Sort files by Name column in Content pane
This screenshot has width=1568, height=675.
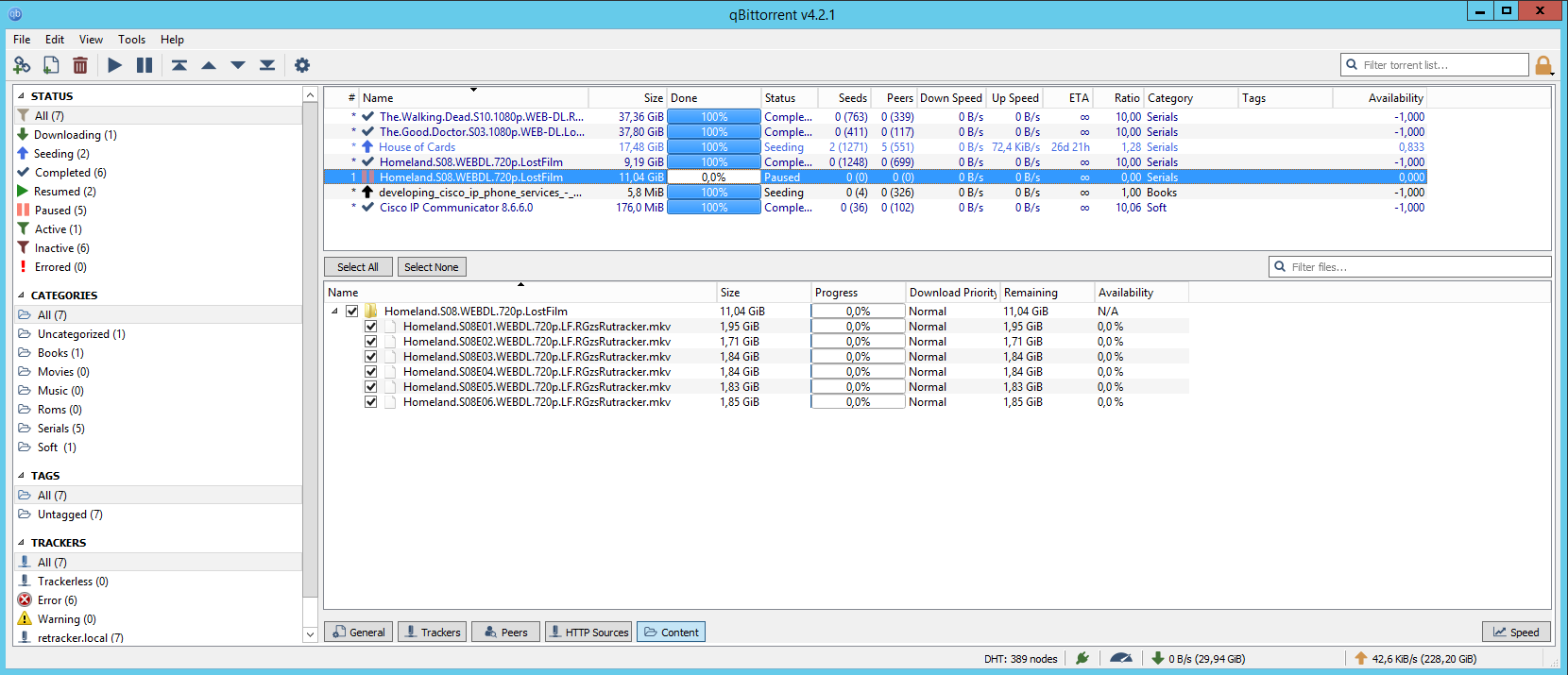520,293
